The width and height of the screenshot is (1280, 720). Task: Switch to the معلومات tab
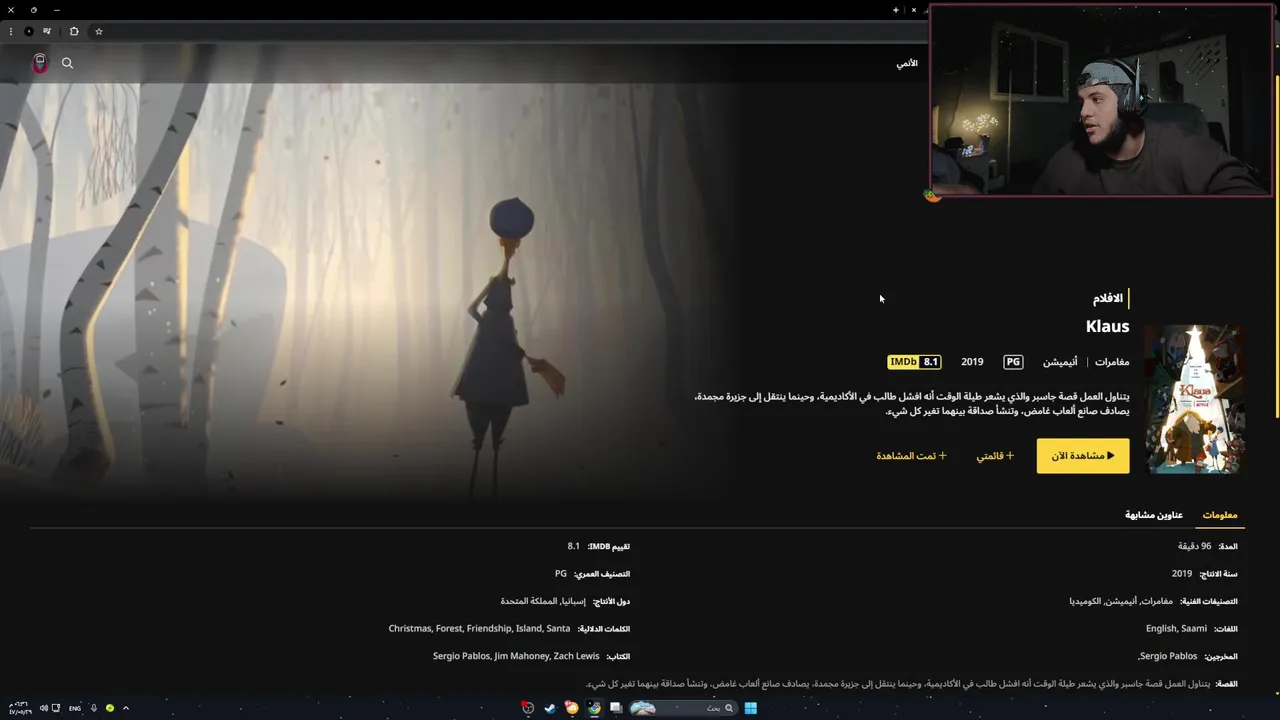[x=1220, y=515]
